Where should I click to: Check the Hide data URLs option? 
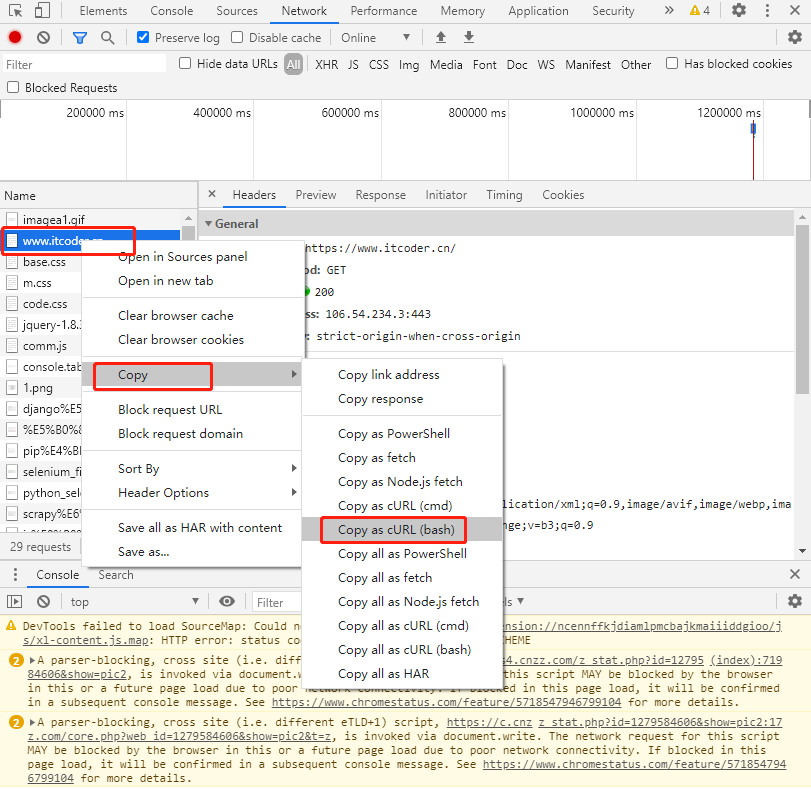click(185, 64)
